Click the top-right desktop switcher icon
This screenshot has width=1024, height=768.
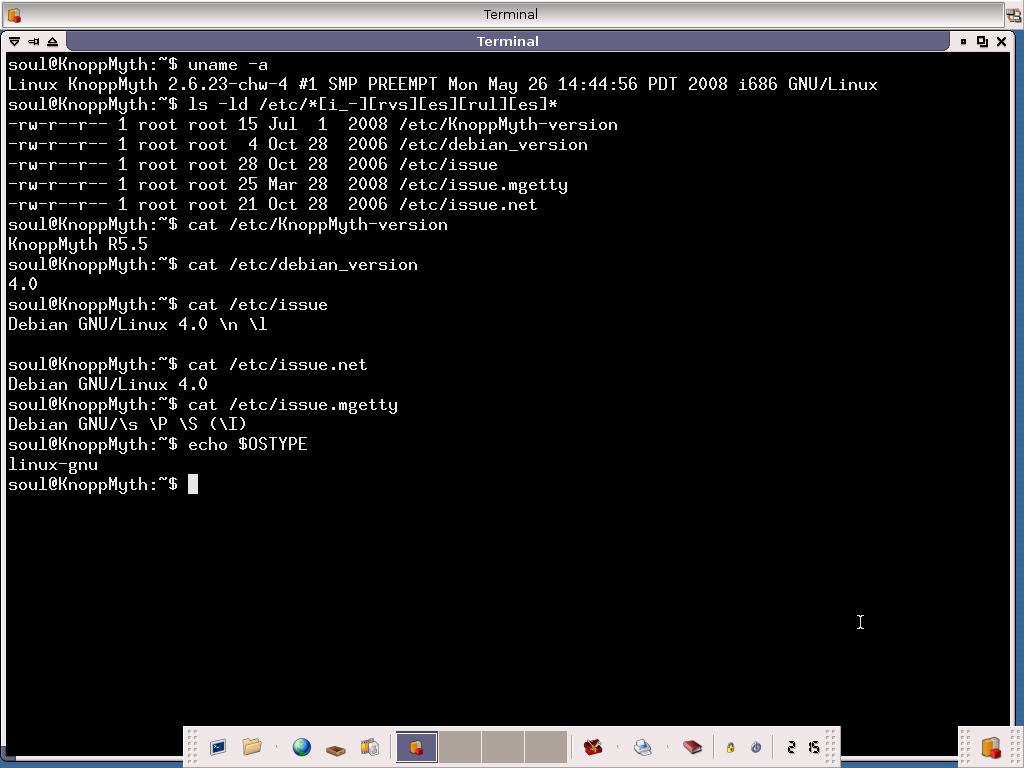click(x=1014, y=14)
